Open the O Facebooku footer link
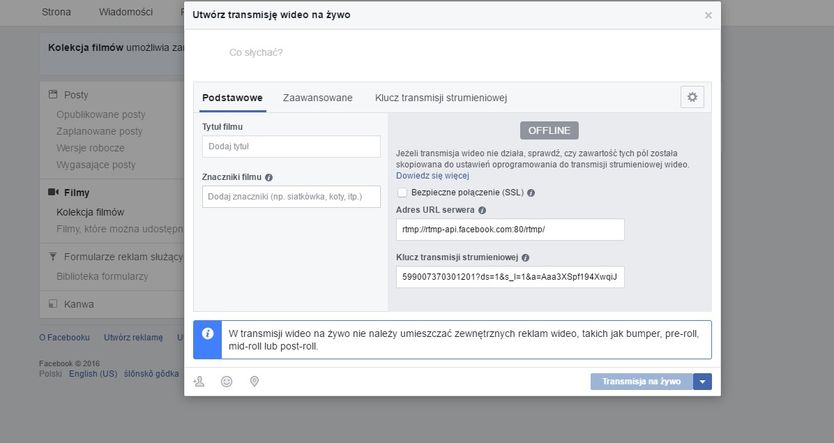 [x=64, y=338]
